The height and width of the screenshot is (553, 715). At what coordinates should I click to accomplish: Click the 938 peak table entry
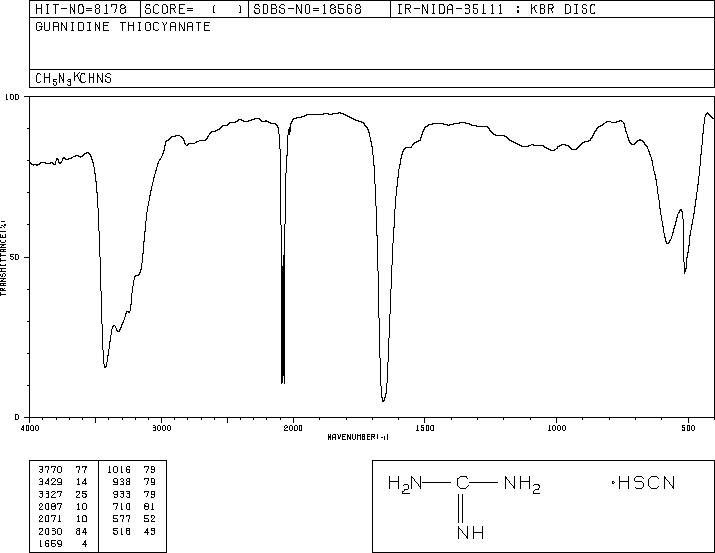click(122, 482)
